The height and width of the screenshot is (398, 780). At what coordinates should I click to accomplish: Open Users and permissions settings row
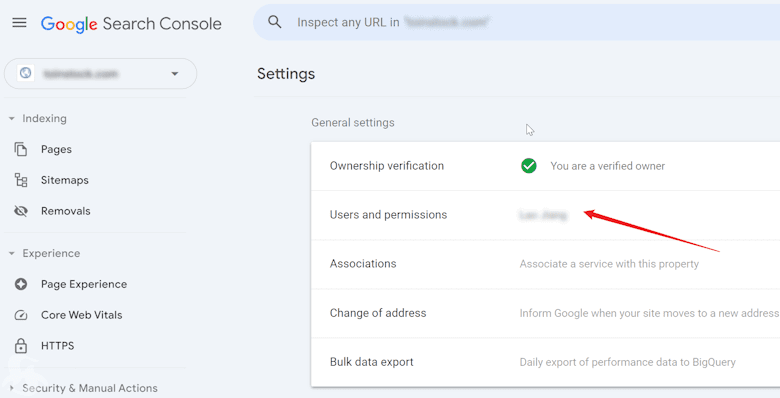point(545,215)
